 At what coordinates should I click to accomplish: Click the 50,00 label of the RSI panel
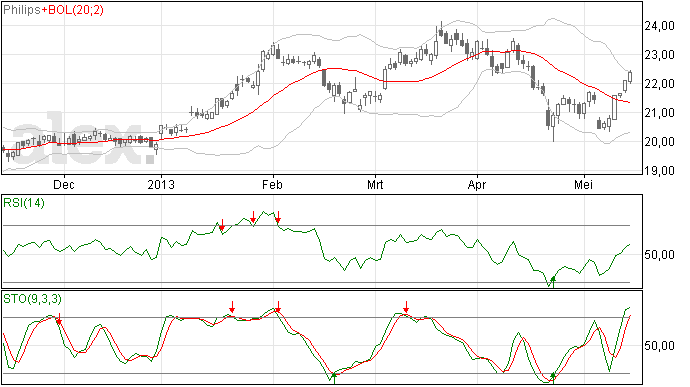click(x=659, y=254)
